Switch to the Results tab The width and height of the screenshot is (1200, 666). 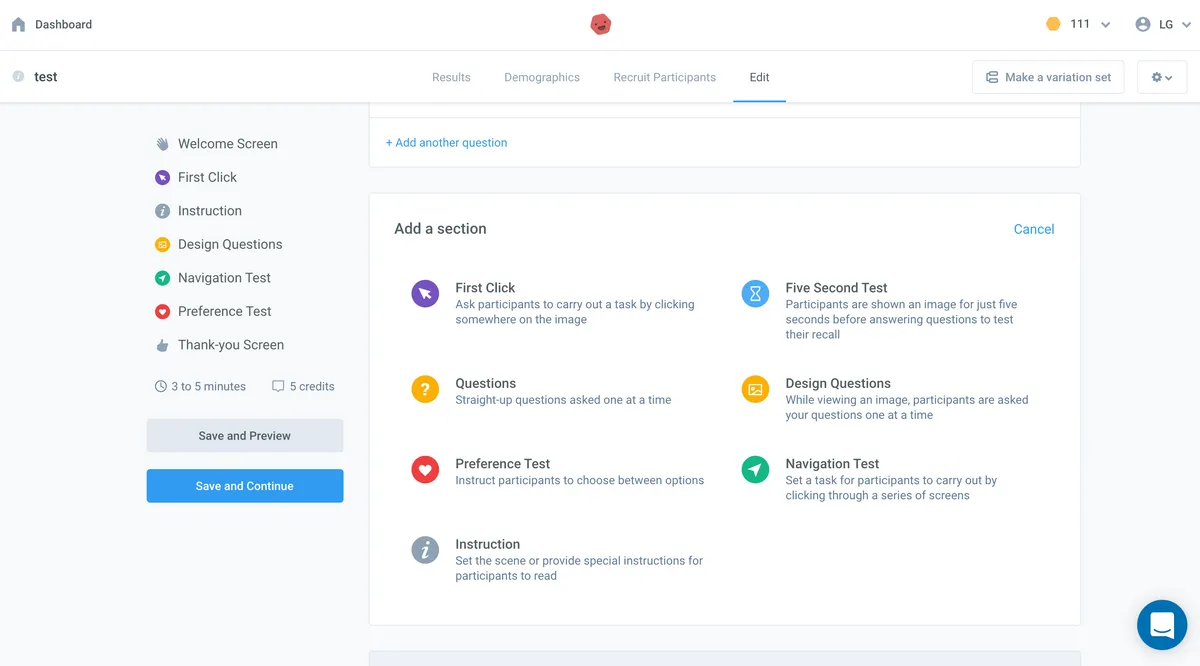coord(451,77)
